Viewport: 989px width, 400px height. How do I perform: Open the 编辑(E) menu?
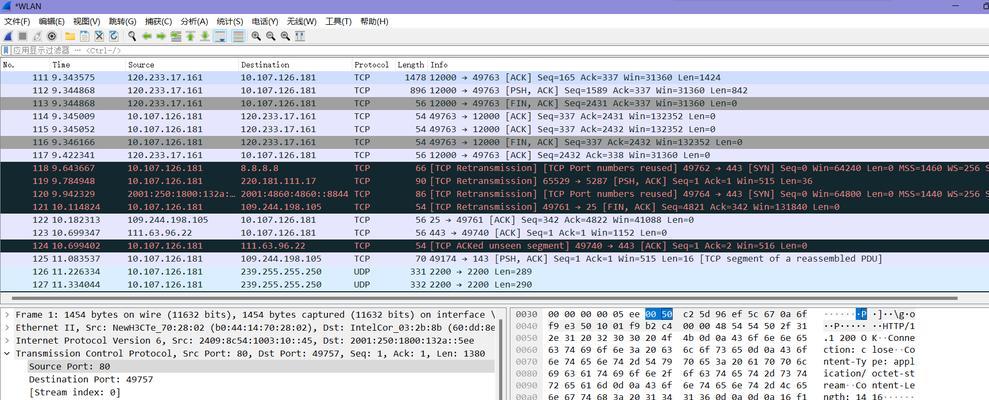click(52, 21)
